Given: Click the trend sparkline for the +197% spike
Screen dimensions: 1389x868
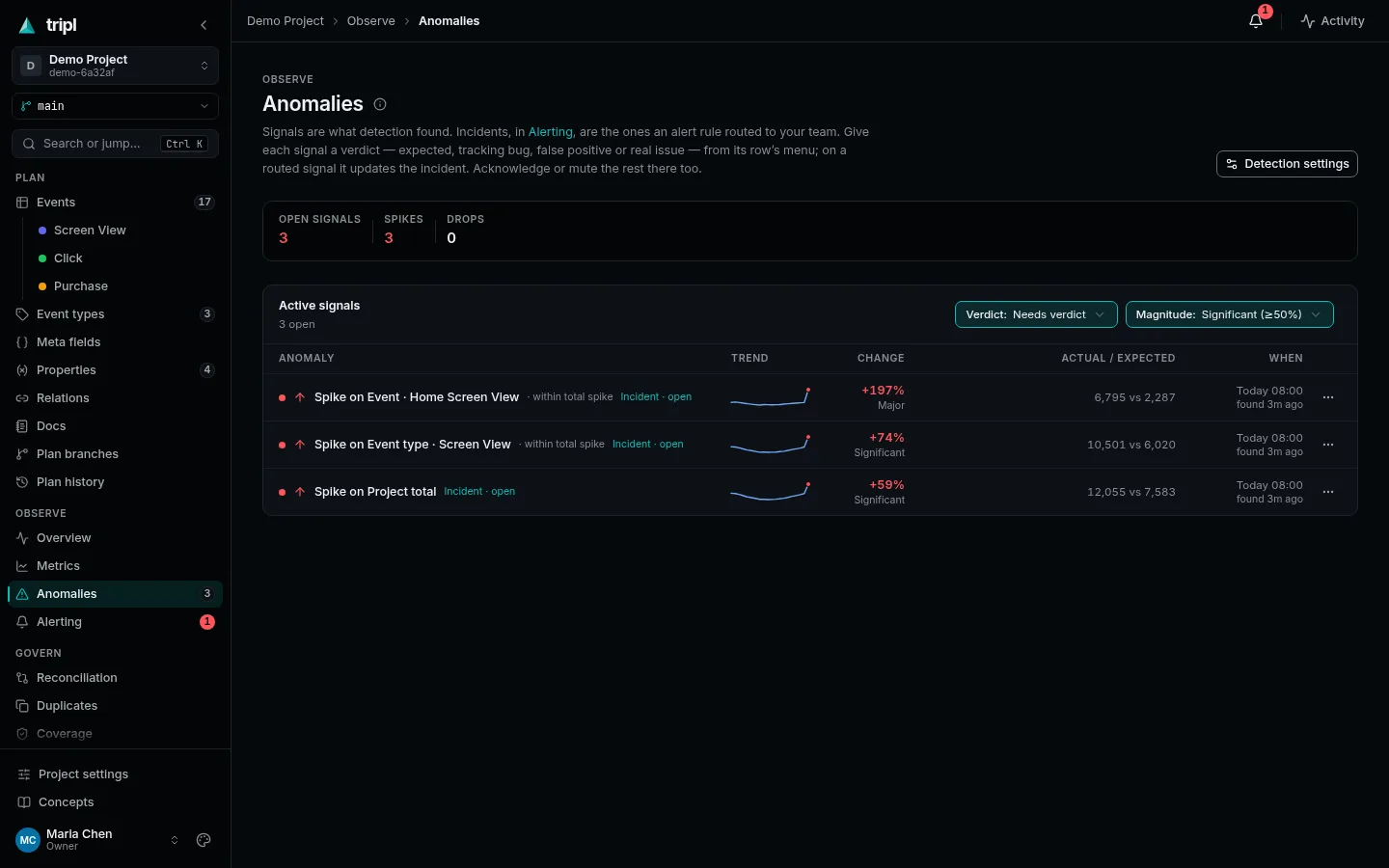Looking at the screenshot, I should (770, 397).
